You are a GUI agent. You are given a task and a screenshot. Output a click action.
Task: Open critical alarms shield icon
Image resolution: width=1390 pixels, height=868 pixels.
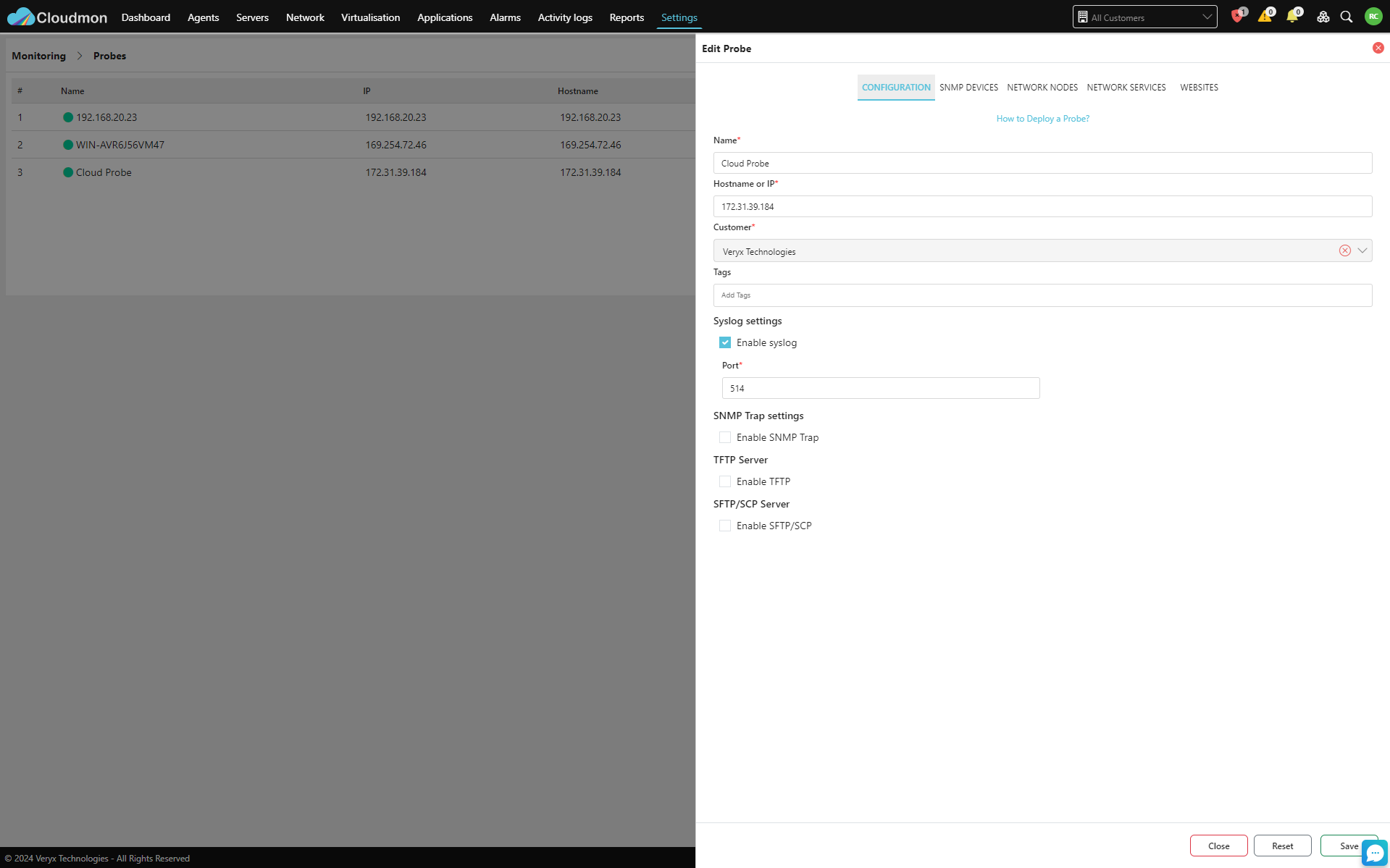tap(1237, 17)
